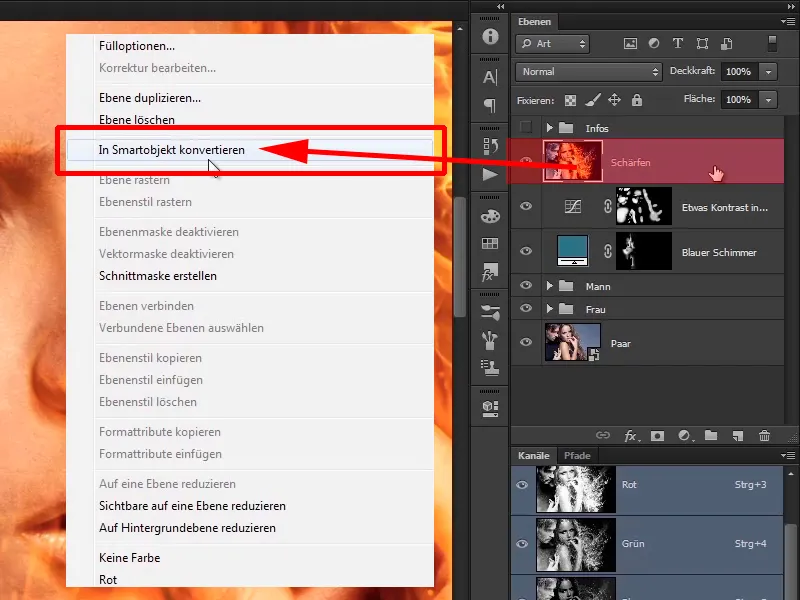Viewport: 800px width, 600px height.
Task: Show the Infos group visibility box
Action: click(x=526, y=128)
